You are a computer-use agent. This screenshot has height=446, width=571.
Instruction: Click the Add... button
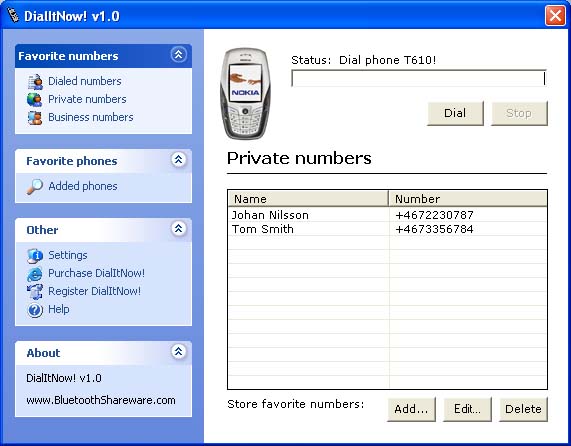(x=411, y=409)
